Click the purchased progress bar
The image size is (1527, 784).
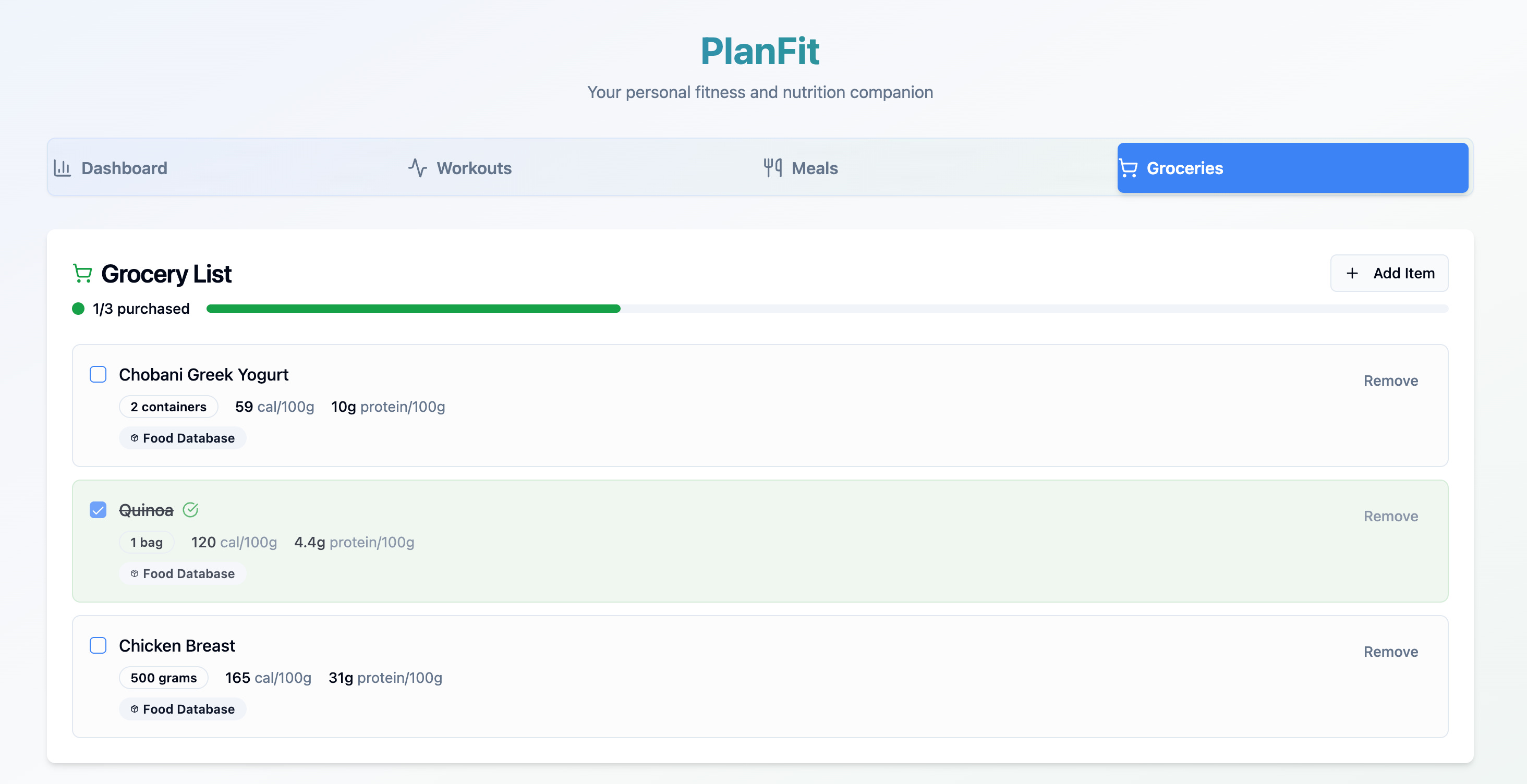pyautogui.click(x=826, y=309)
